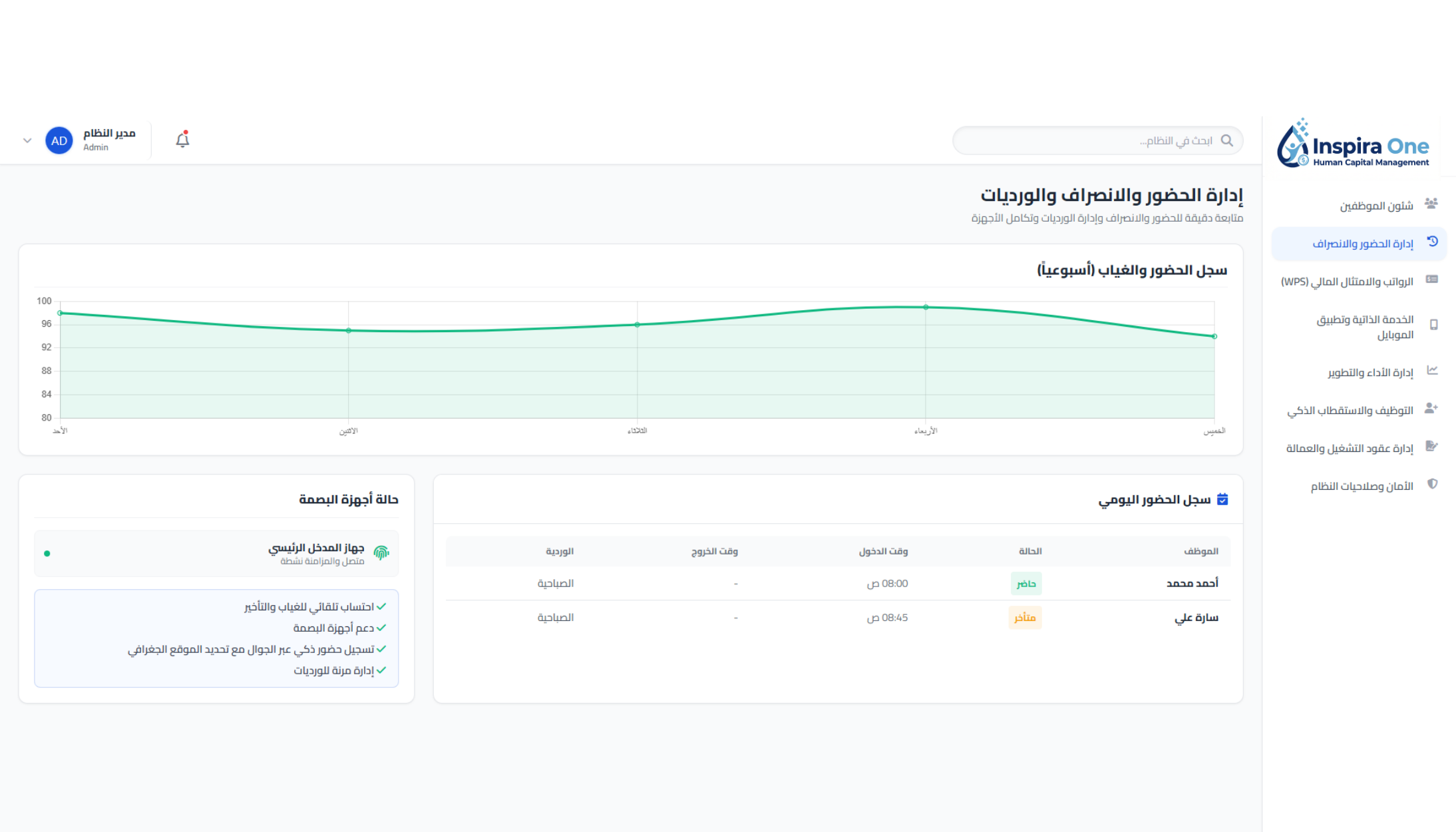Click the 08:00 ص entry time cell
1456x832 pixels.
click(x=887, y=584)
